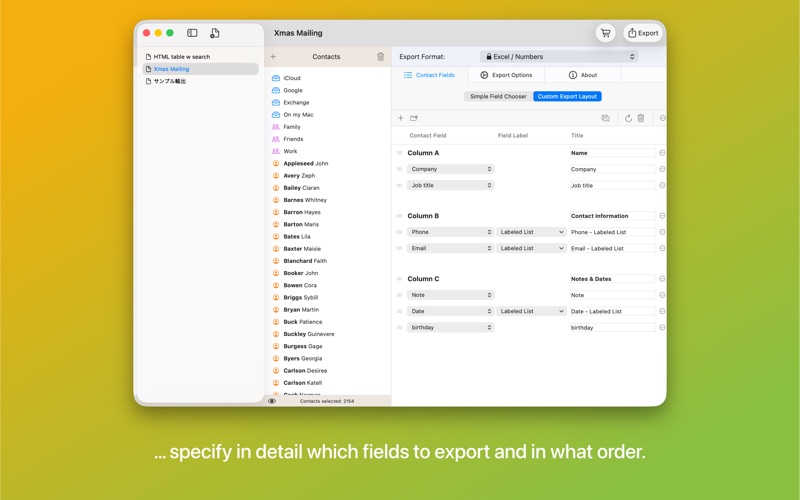800x500 pixels.
Task: Switch to the Export Options tab
Action: point(506,75)
